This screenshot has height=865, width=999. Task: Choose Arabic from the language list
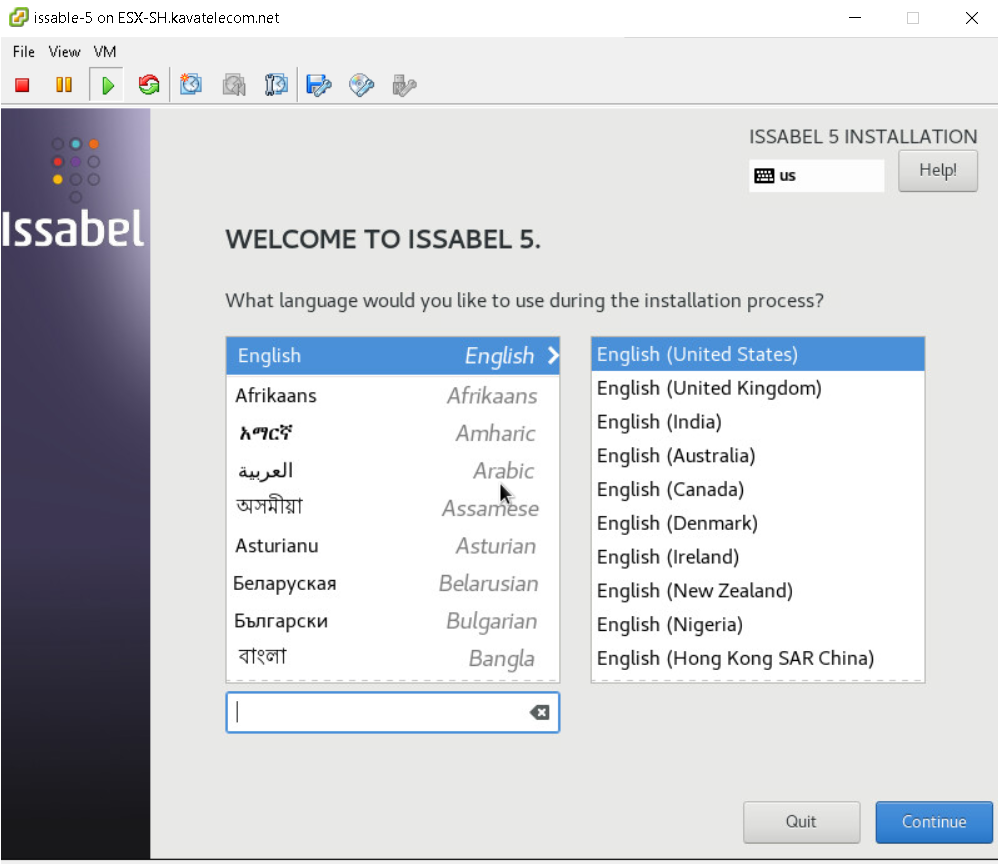(x=392, y=471)
